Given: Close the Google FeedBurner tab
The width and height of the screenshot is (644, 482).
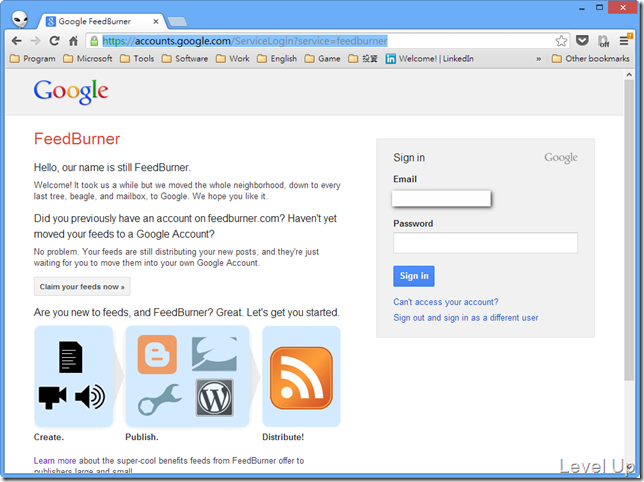Looking at the screenshot, I should click(x=156, y=21).
